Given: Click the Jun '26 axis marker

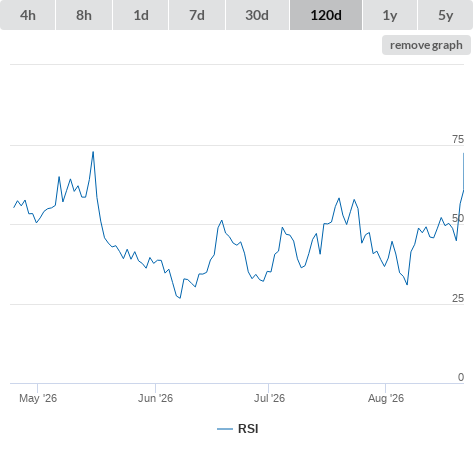Looking at the screenshot, I should [x=155, y=398].
